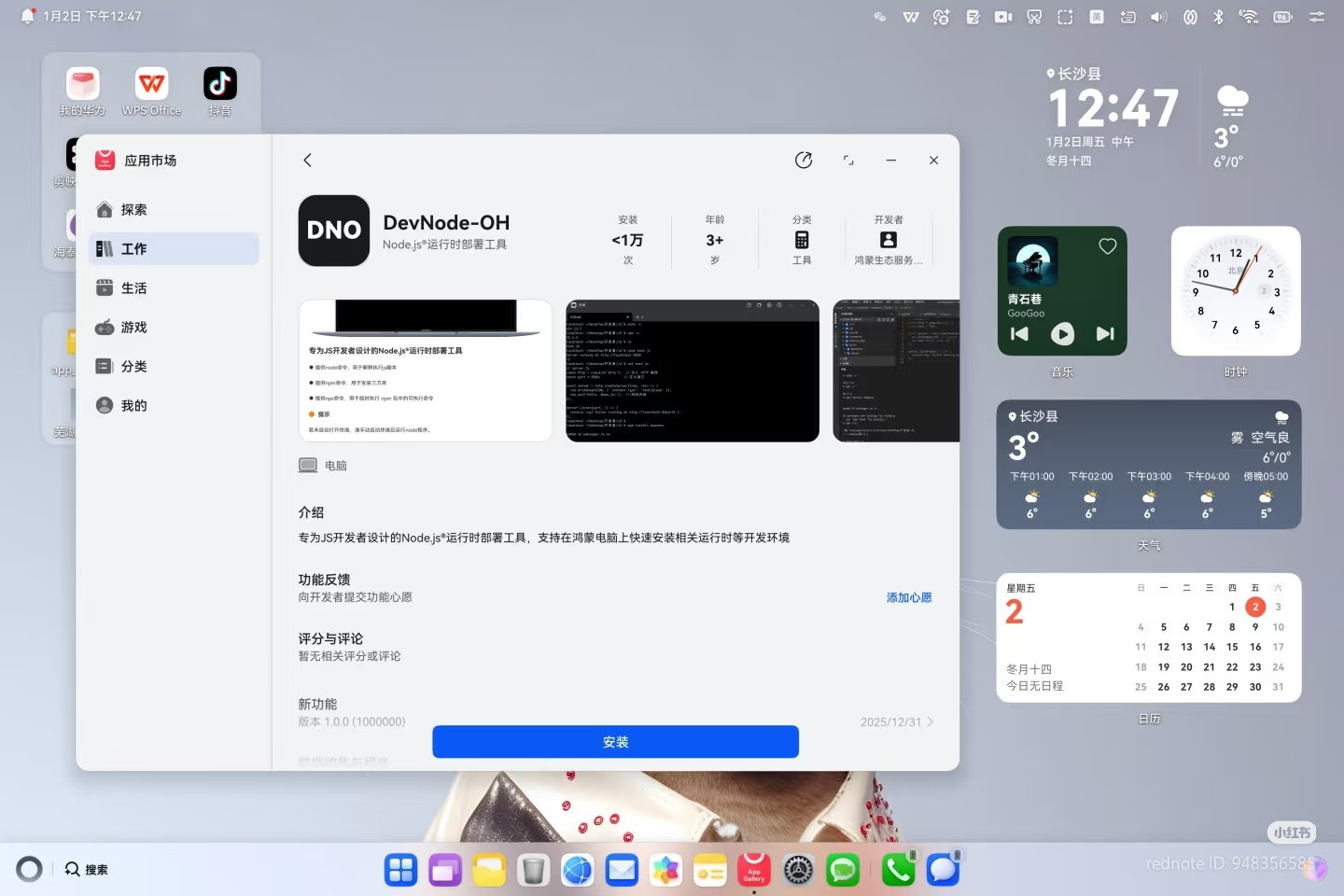Open the control center sliders icon
1344x896 pixels.
pos(1317,17)
